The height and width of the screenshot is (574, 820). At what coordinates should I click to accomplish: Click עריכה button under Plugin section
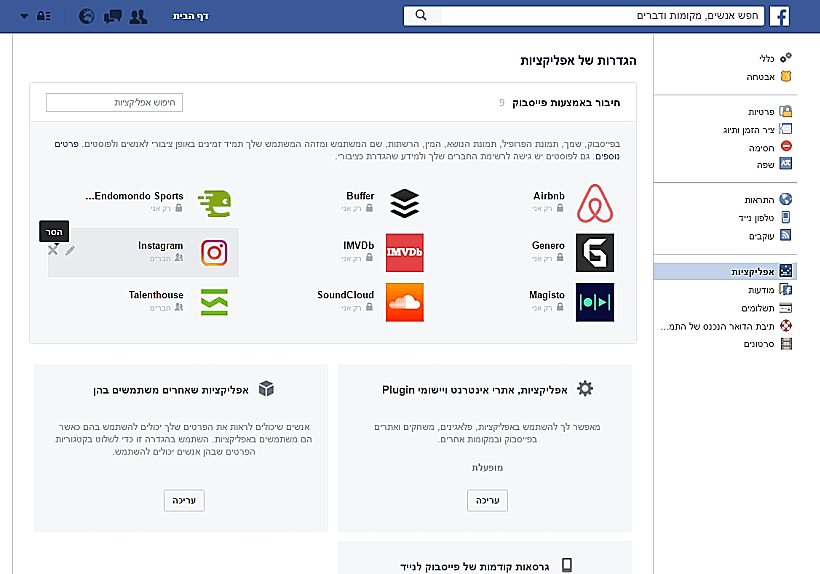pyautogui.click(x=487, y=500)
